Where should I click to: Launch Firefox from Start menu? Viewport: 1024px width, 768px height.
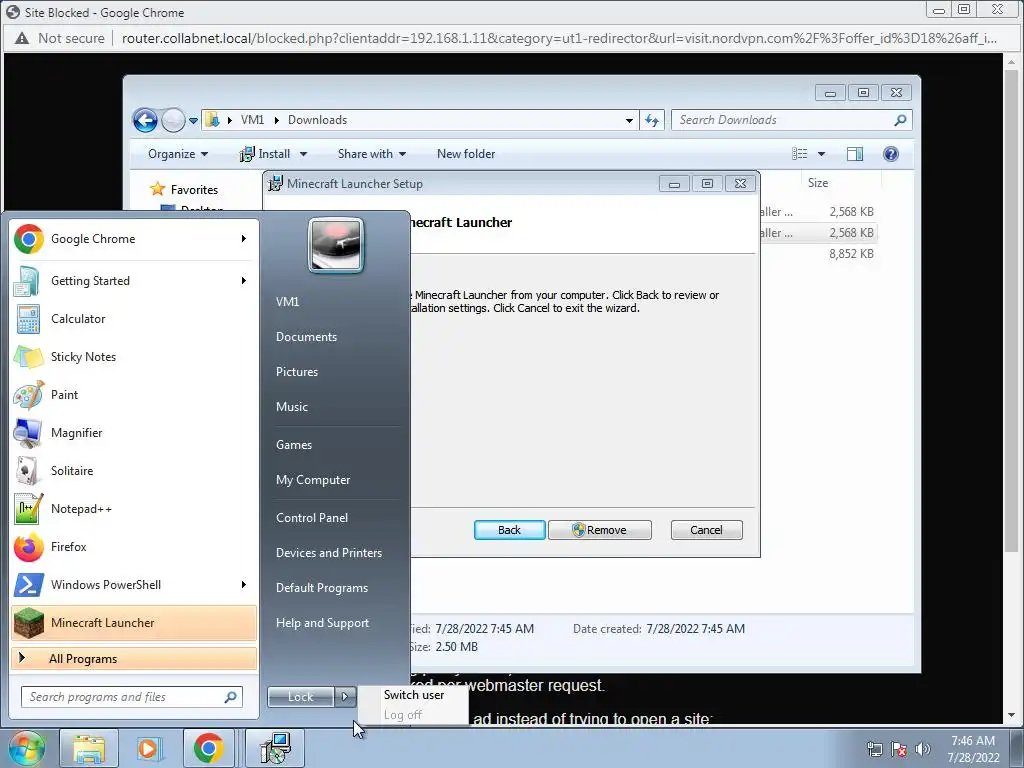click(134, 547)
